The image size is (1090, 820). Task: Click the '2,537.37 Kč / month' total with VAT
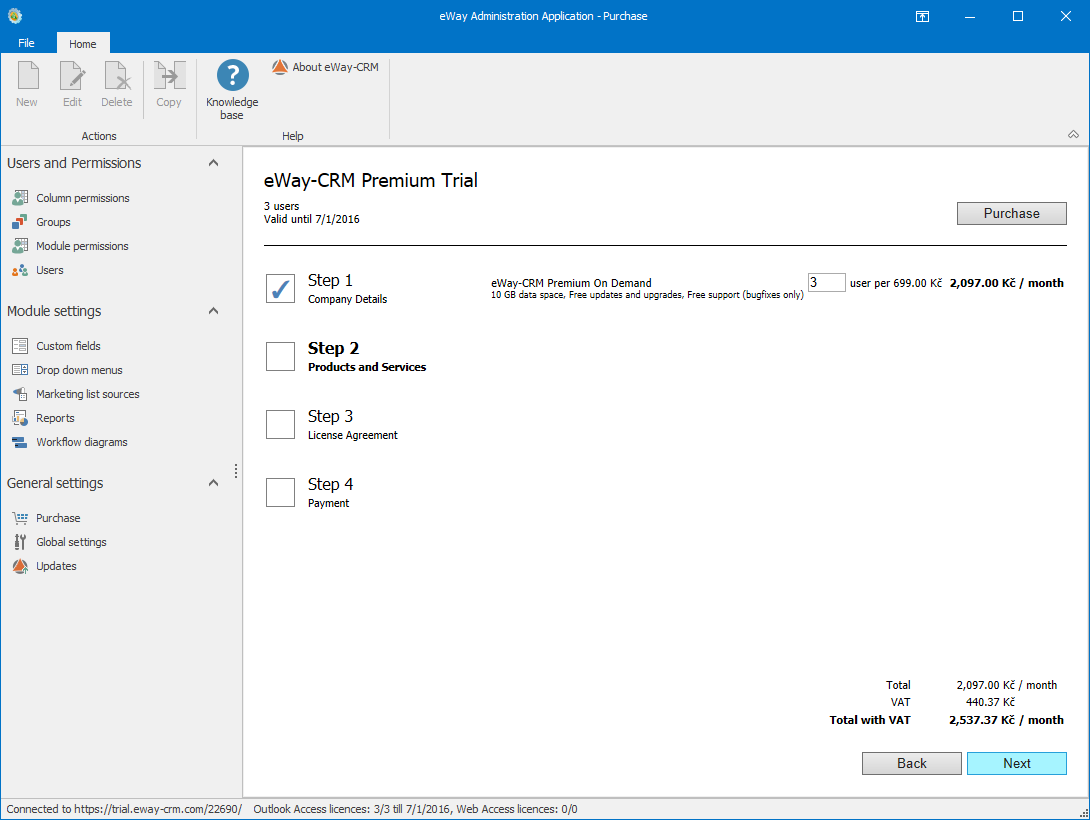click(x=1006, y=720)
